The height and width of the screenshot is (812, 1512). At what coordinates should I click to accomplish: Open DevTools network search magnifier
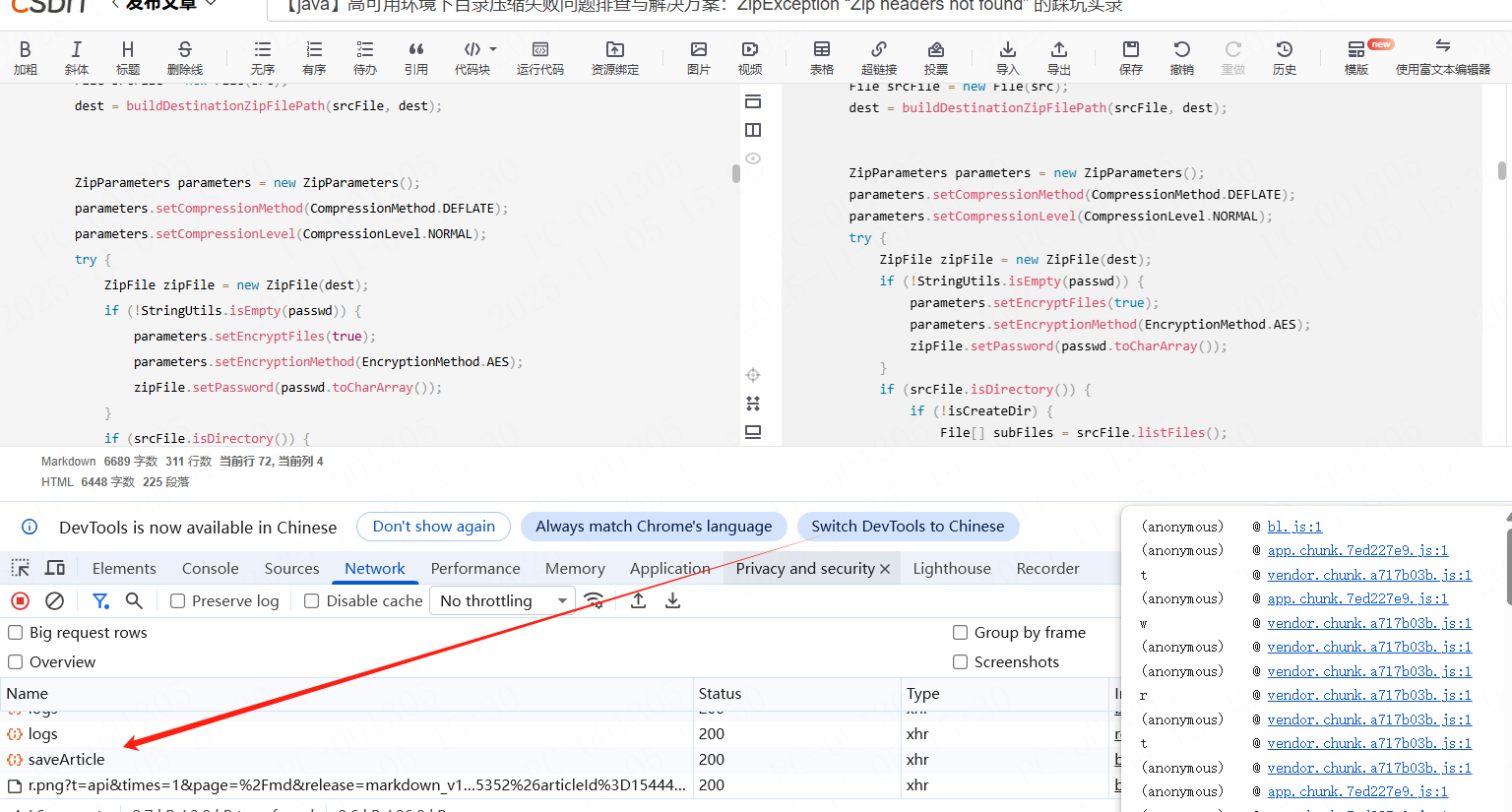[134, 600]
